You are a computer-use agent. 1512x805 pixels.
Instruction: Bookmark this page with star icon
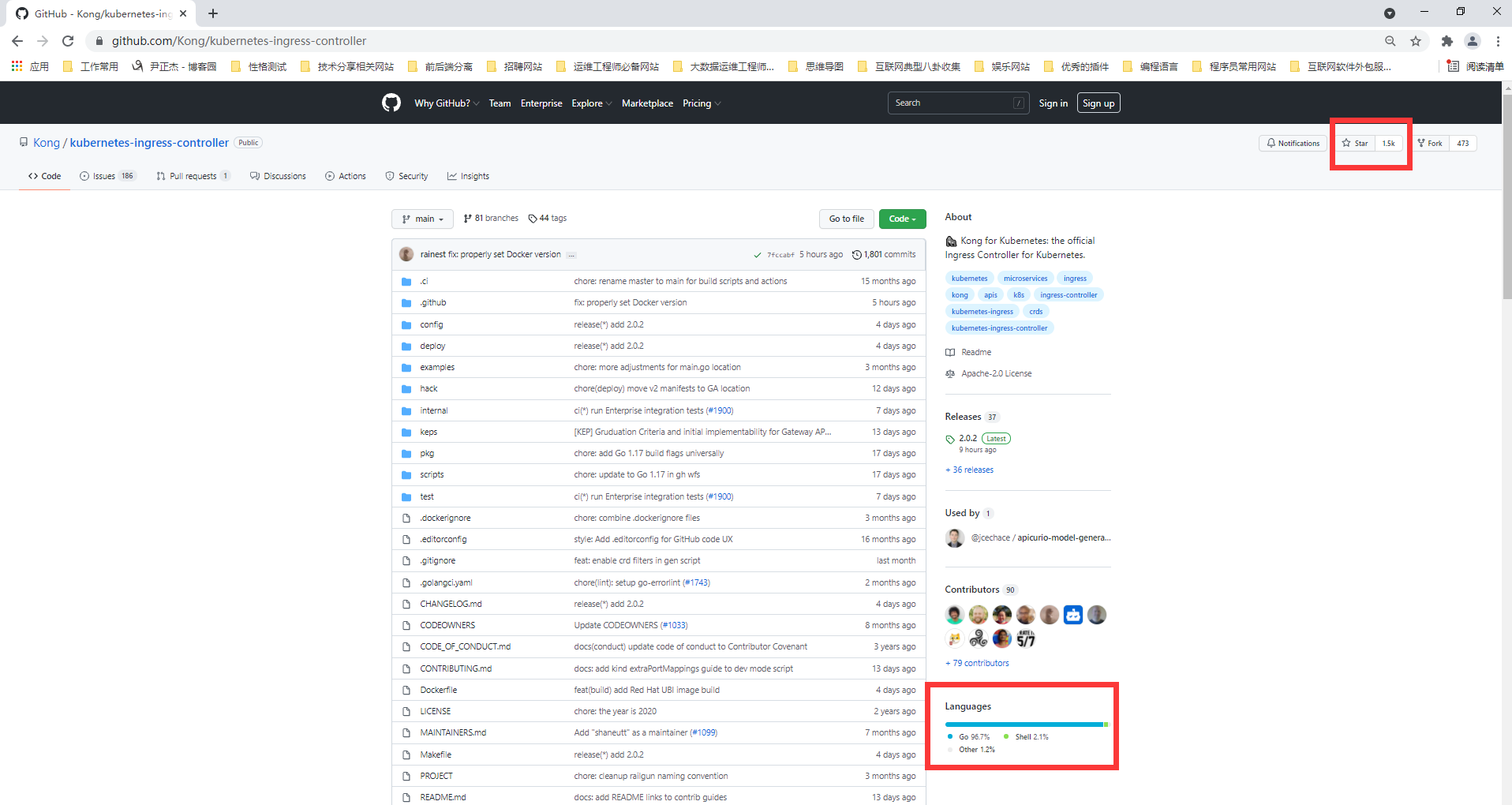point(1416,41)
